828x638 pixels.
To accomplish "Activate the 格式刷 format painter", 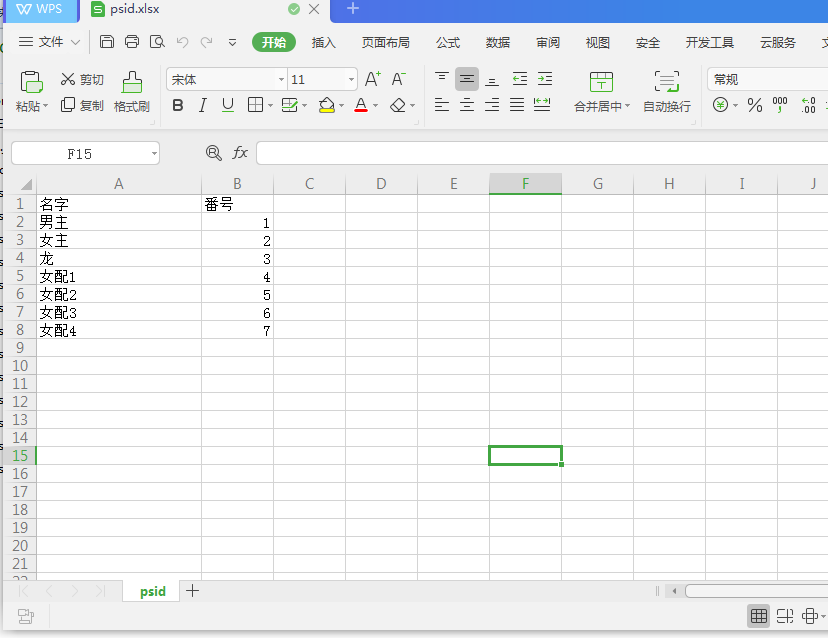I will pos(132,92).
